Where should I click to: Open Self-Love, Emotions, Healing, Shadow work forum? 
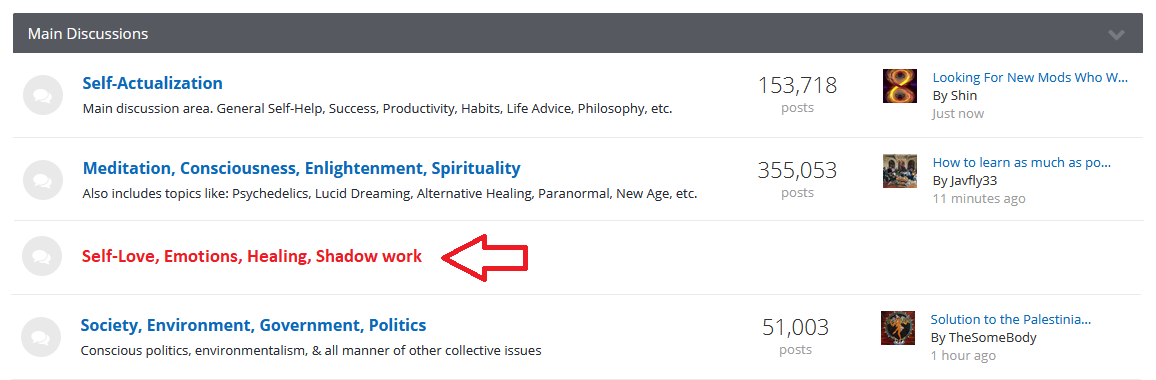coord(251,256)
